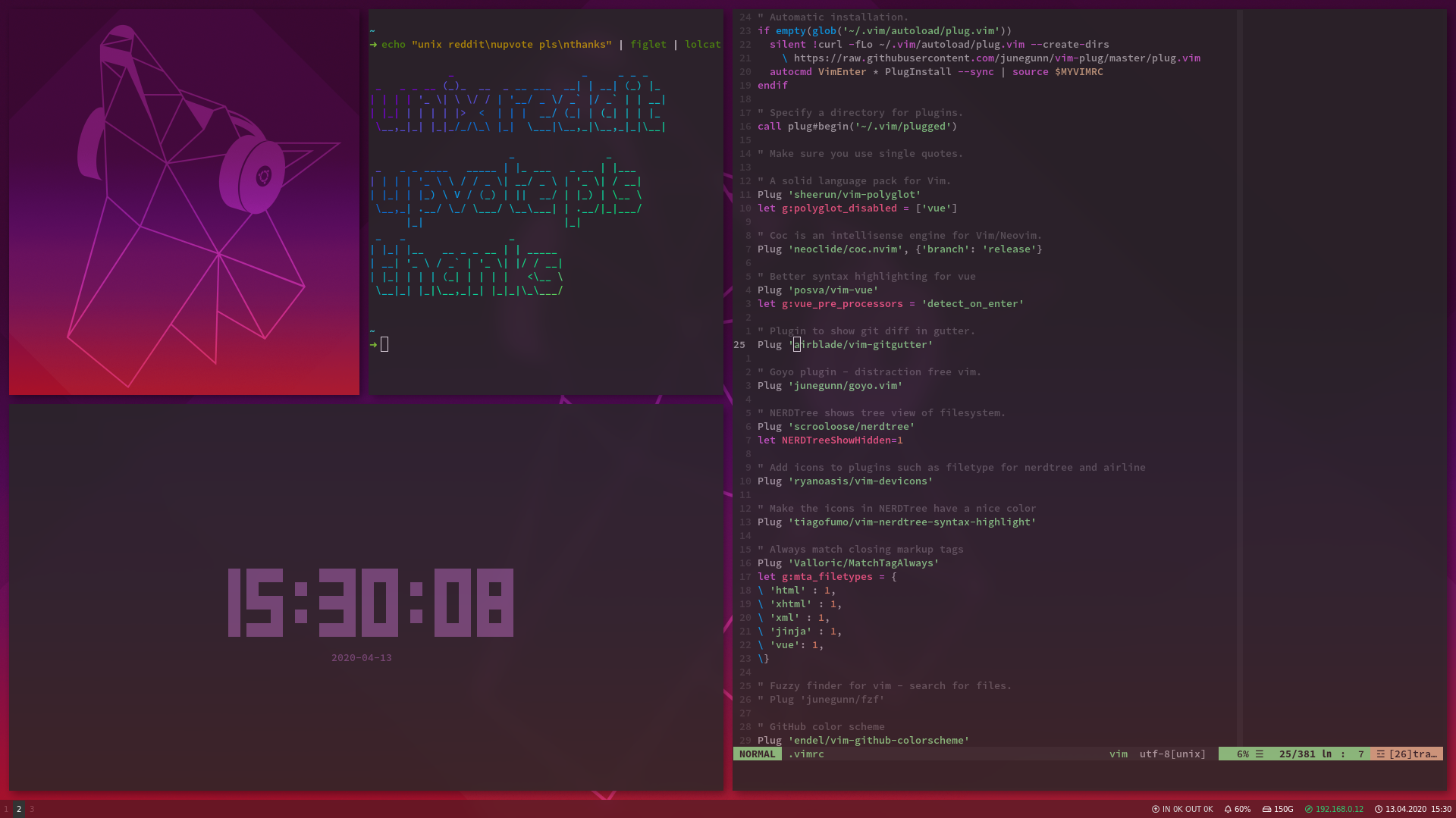Click the 'ryanoasis/vim-devicons' Plug line
Screen dimensions: 1456x818
(x=846, y=481)
